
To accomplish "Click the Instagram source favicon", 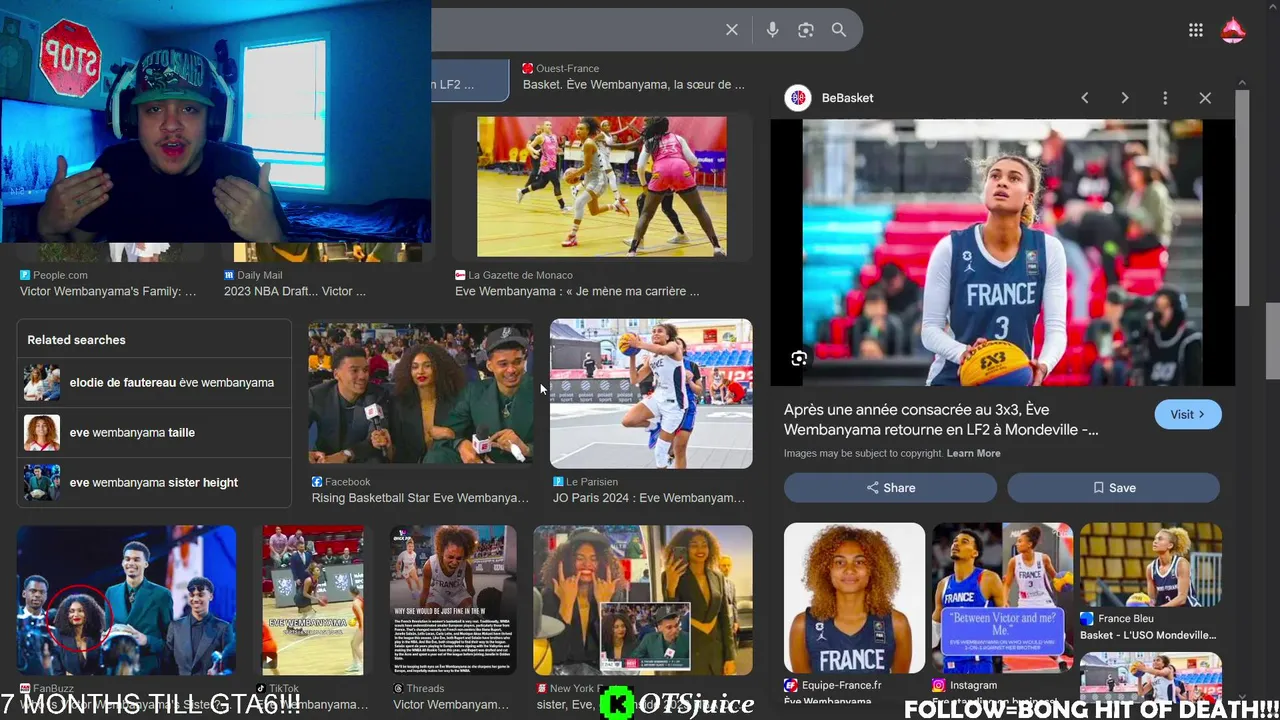I will pyautogui.click(x=938, y=685).
